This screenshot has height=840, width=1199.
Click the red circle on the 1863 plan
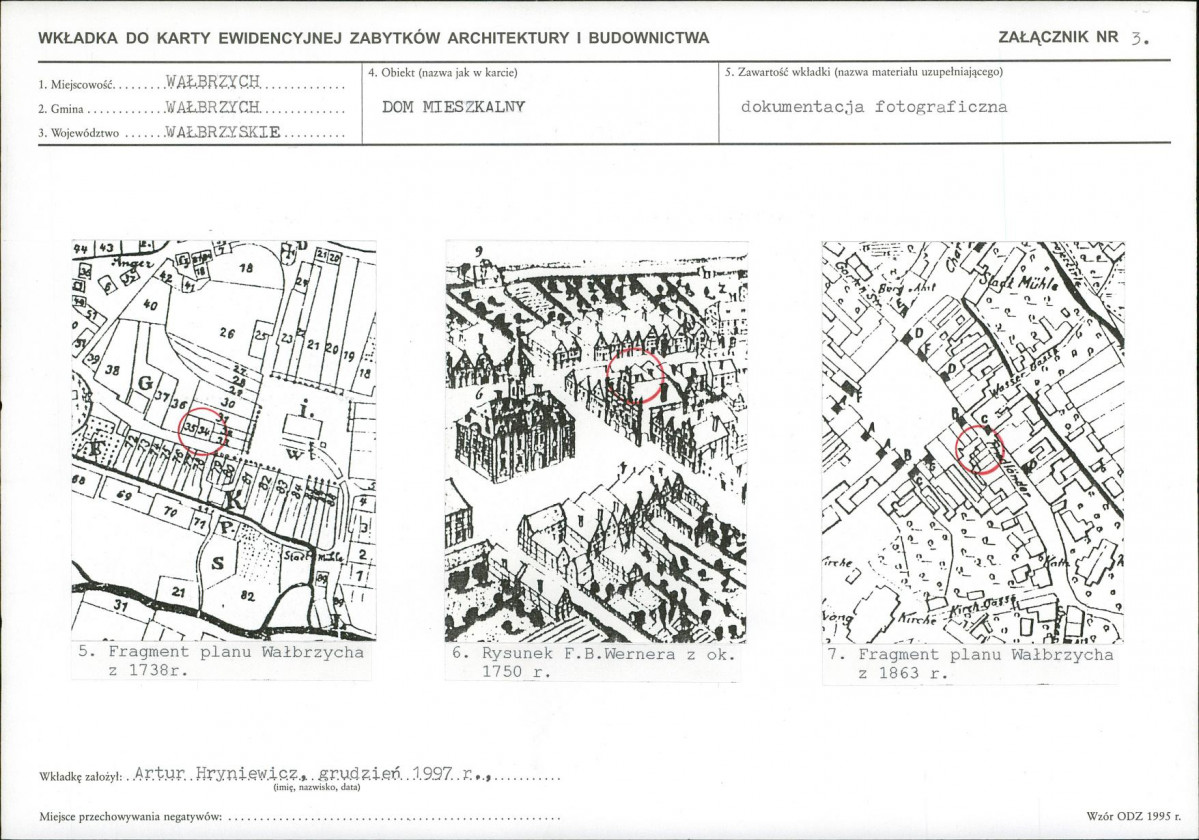point(980,451)
